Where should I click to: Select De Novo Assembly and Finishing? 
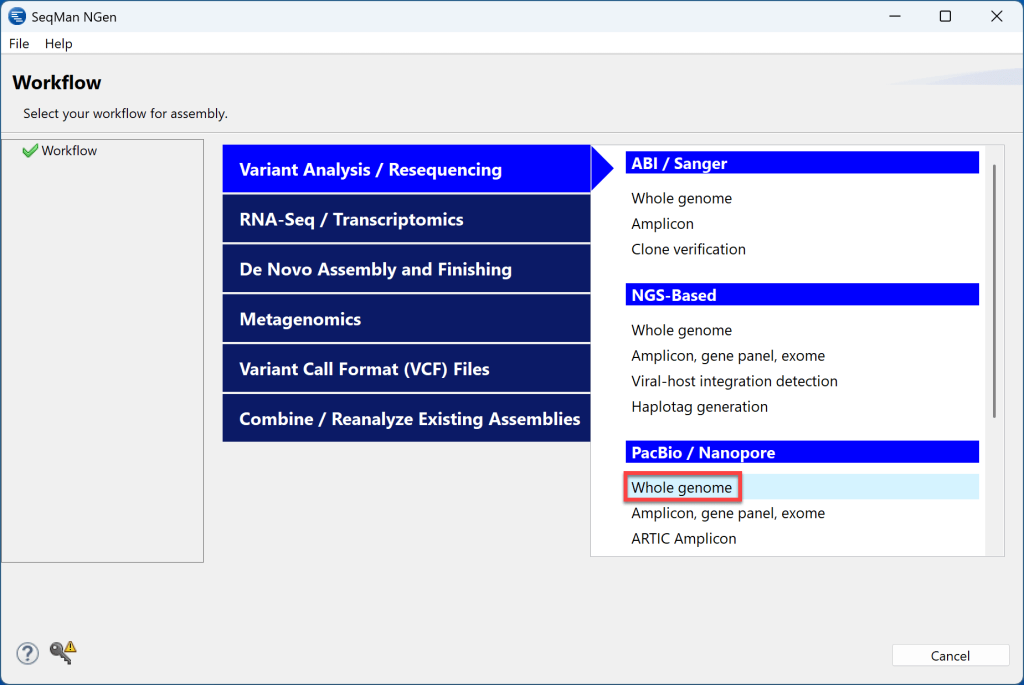406,269
